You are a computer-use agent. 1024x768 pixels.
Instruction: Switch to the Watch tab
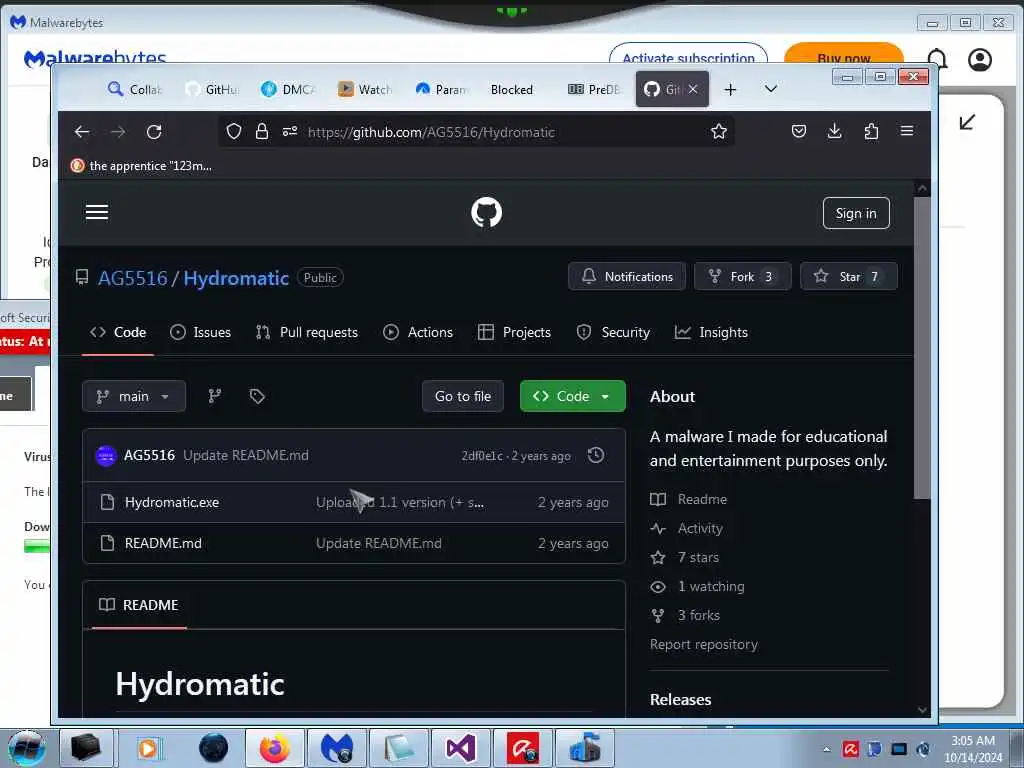(364, 89)
